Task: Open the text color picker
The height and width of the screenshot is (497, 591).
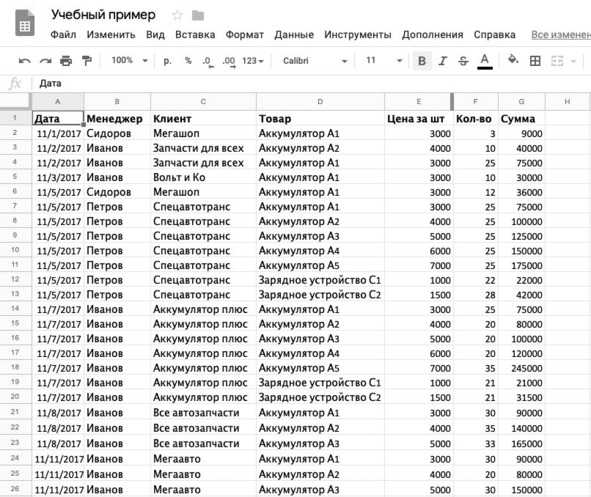Action: (485, 61)
